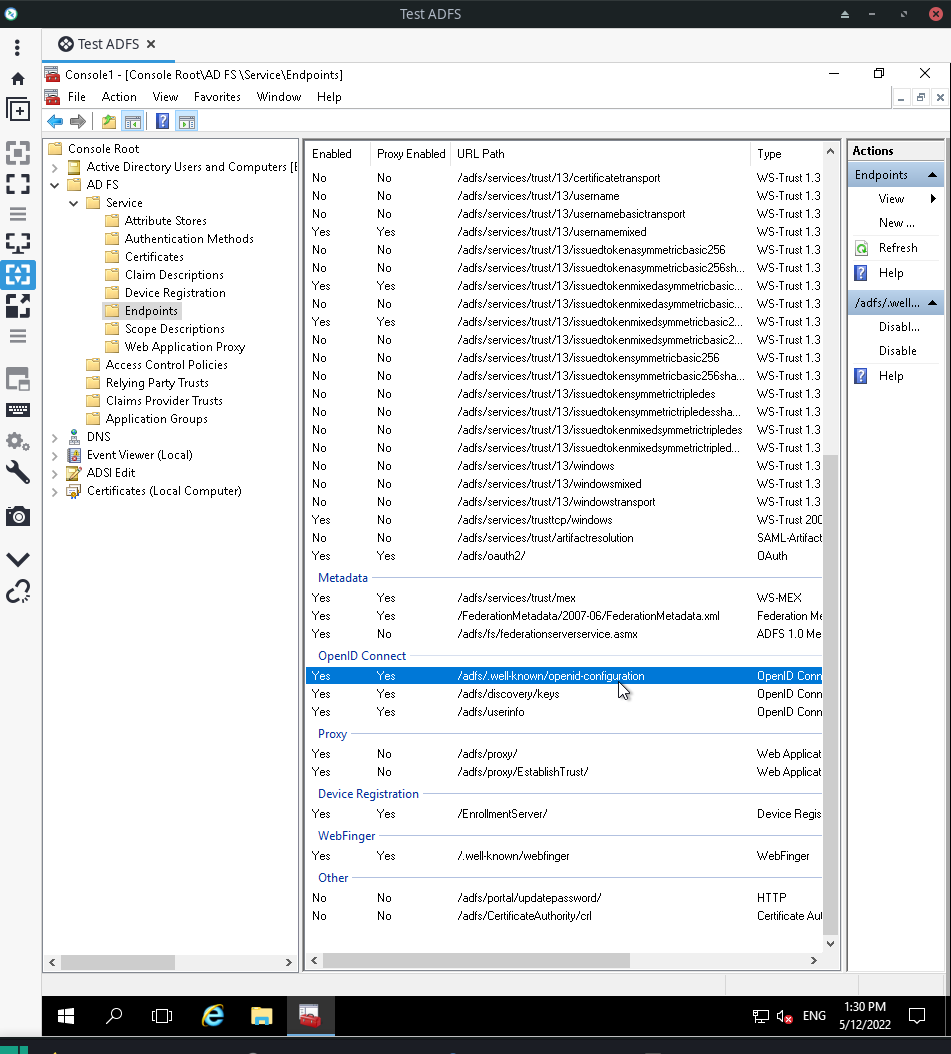Toggle the Show/Hide Action Pane icon
The width and height of the screenshot is (951, 1054).
[x=187, y=122]
